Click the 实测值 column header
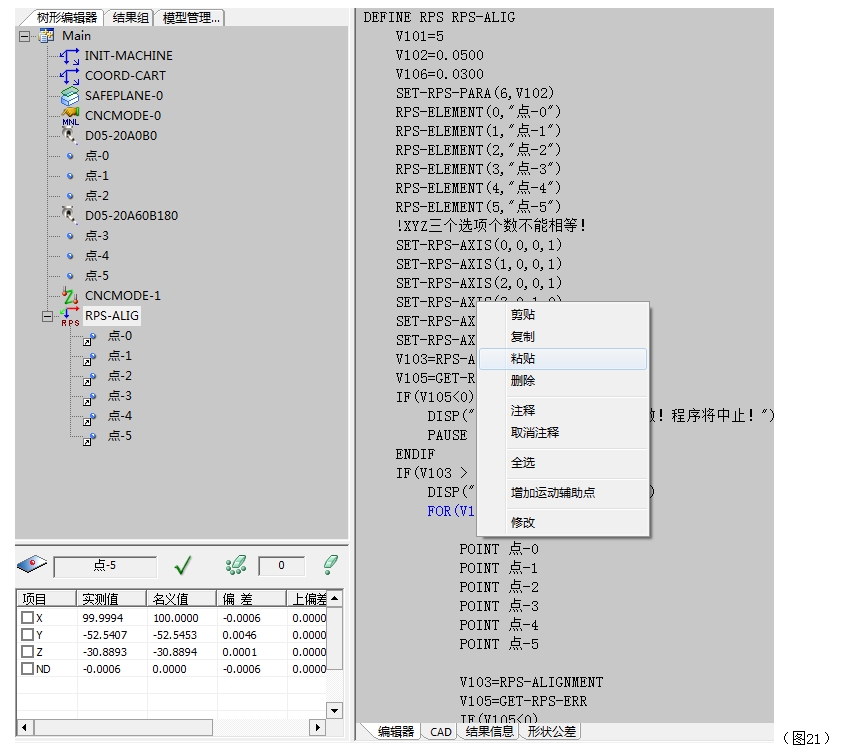 pyautogui.click(x=111, y=599)
